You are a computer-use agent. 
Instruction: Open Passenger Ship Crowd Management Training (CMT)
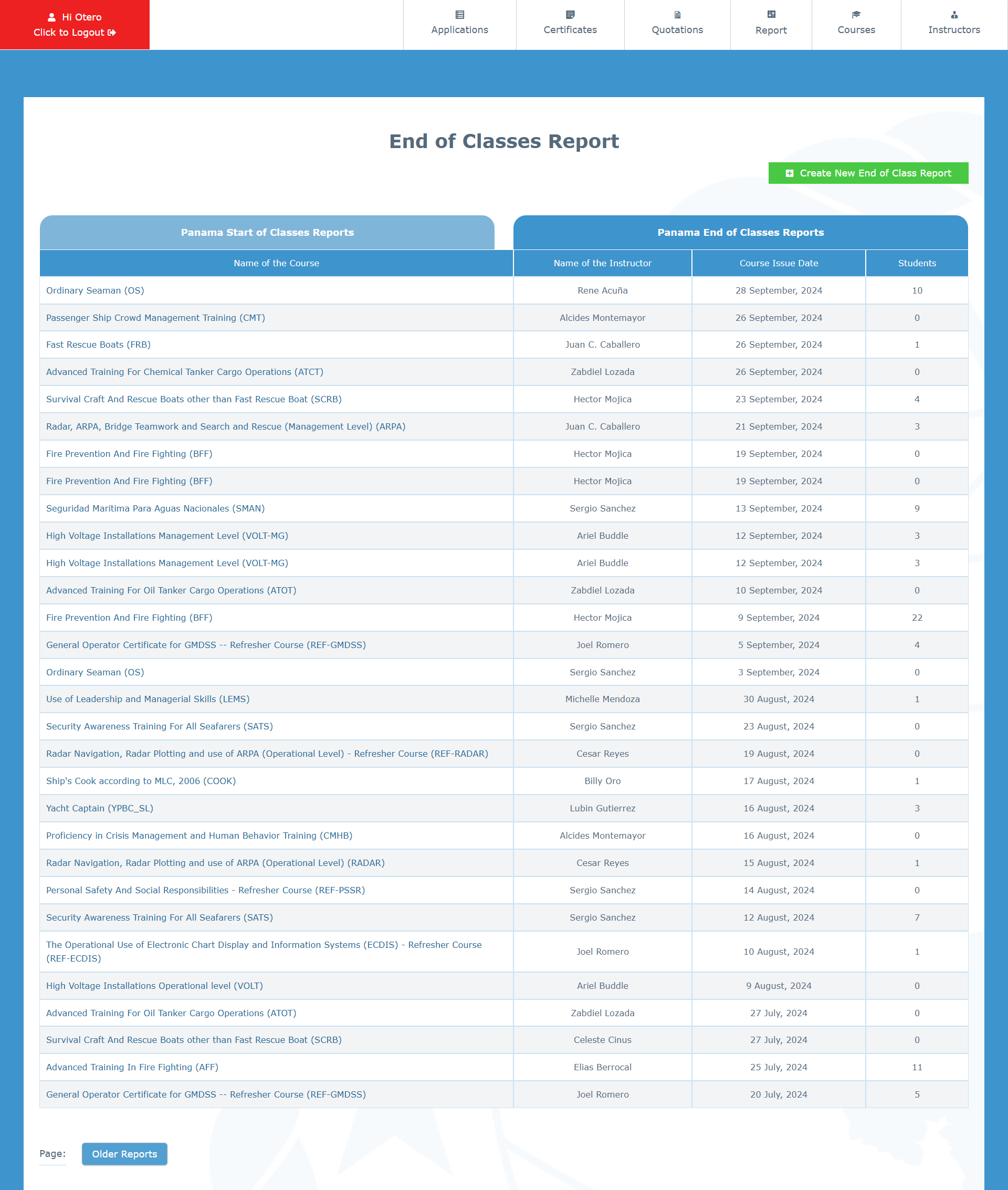155,318
